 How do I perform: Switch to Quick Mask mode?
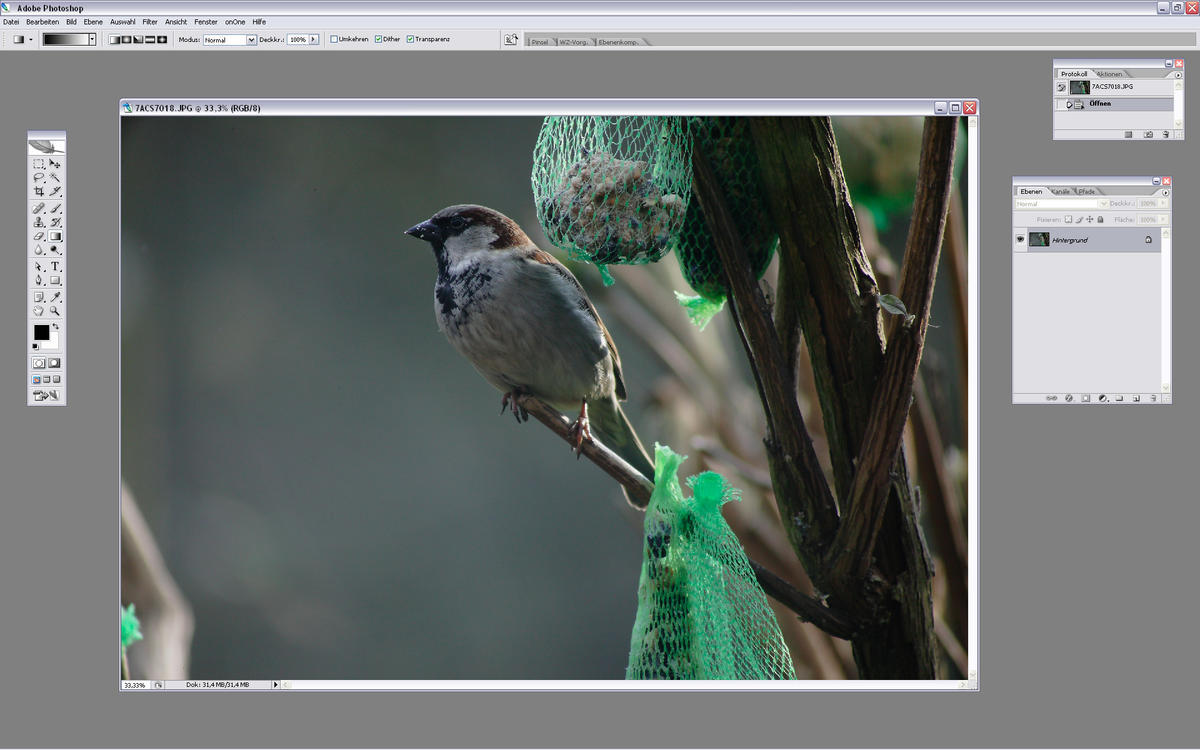point(54,363)
